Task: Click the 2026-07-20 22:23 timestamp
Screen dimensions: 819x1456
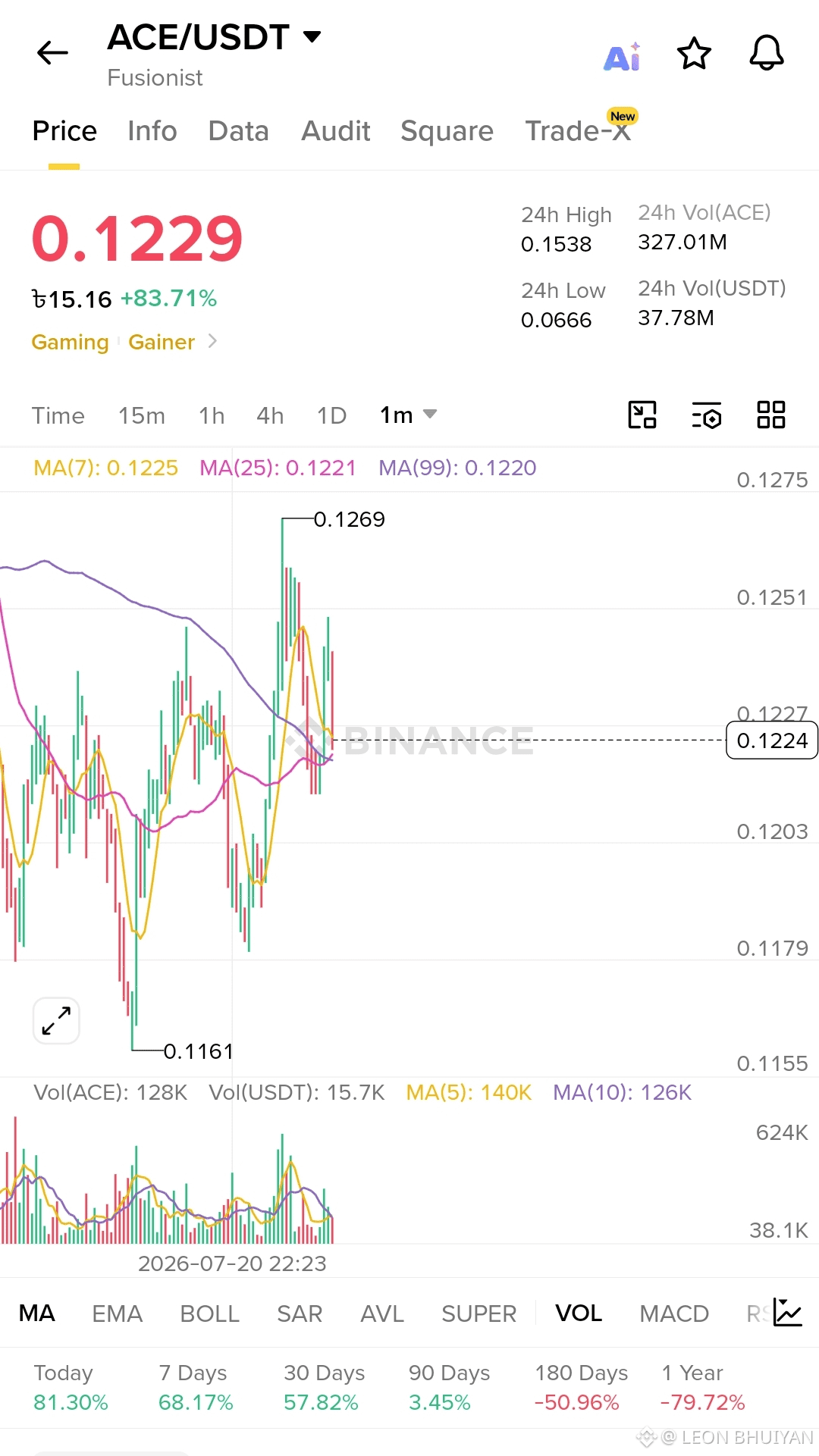Action: pyautogui.click(x=232, y=1263)
